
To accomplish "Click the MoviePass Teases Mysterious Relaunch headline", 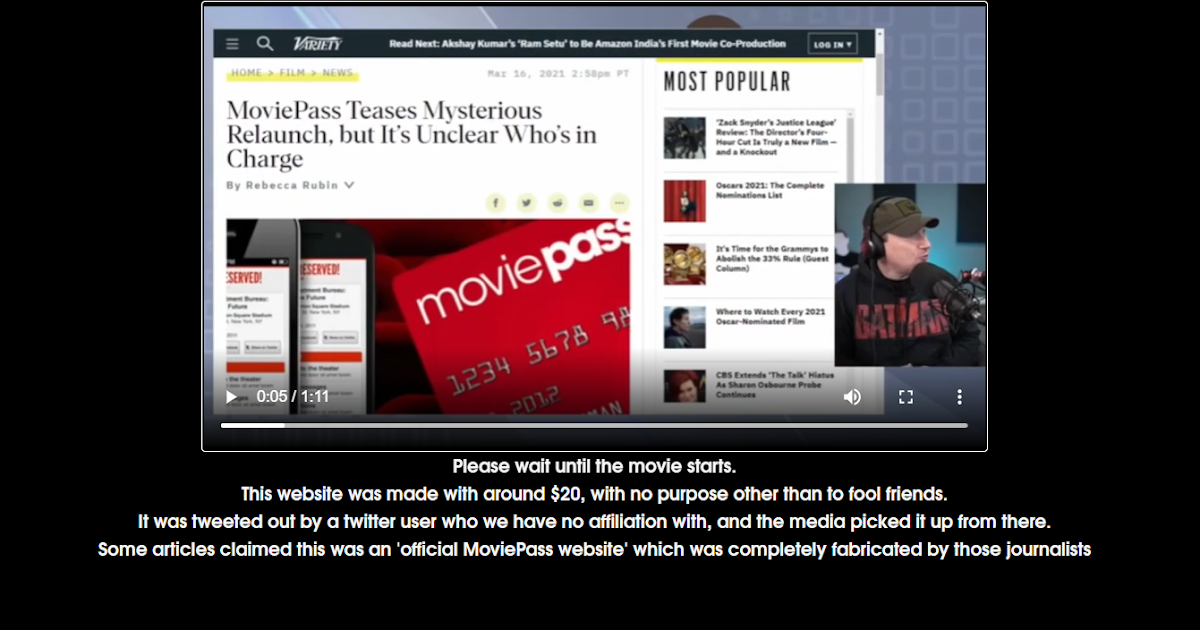I will [x=411, y=134].
